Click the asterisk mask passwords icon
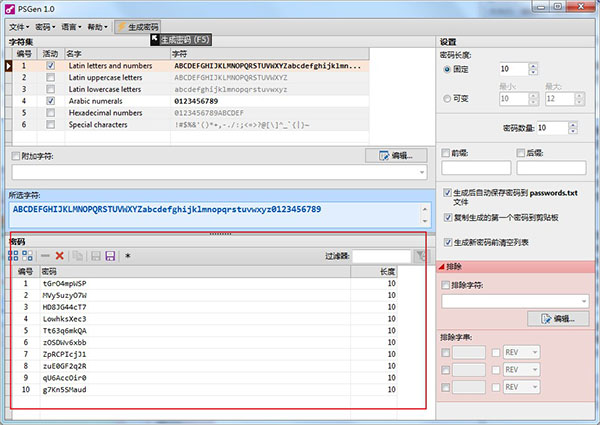The height and width of the screenshot is (425, 600). click(128, 256)
